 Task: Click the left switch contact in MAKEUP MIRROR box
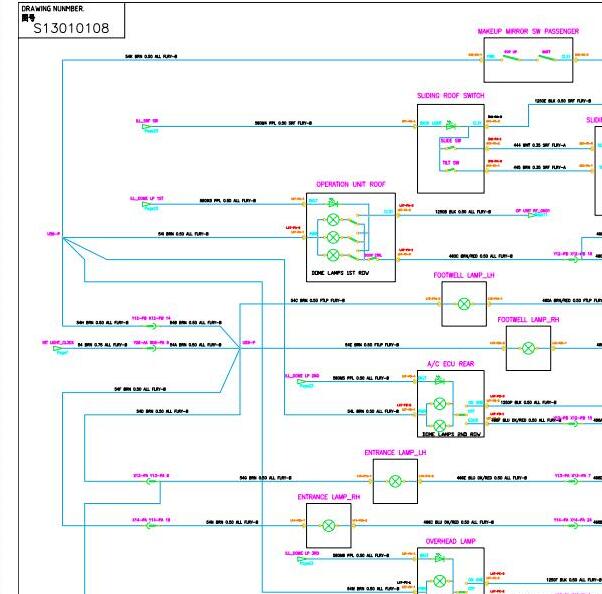click(513, 58)
